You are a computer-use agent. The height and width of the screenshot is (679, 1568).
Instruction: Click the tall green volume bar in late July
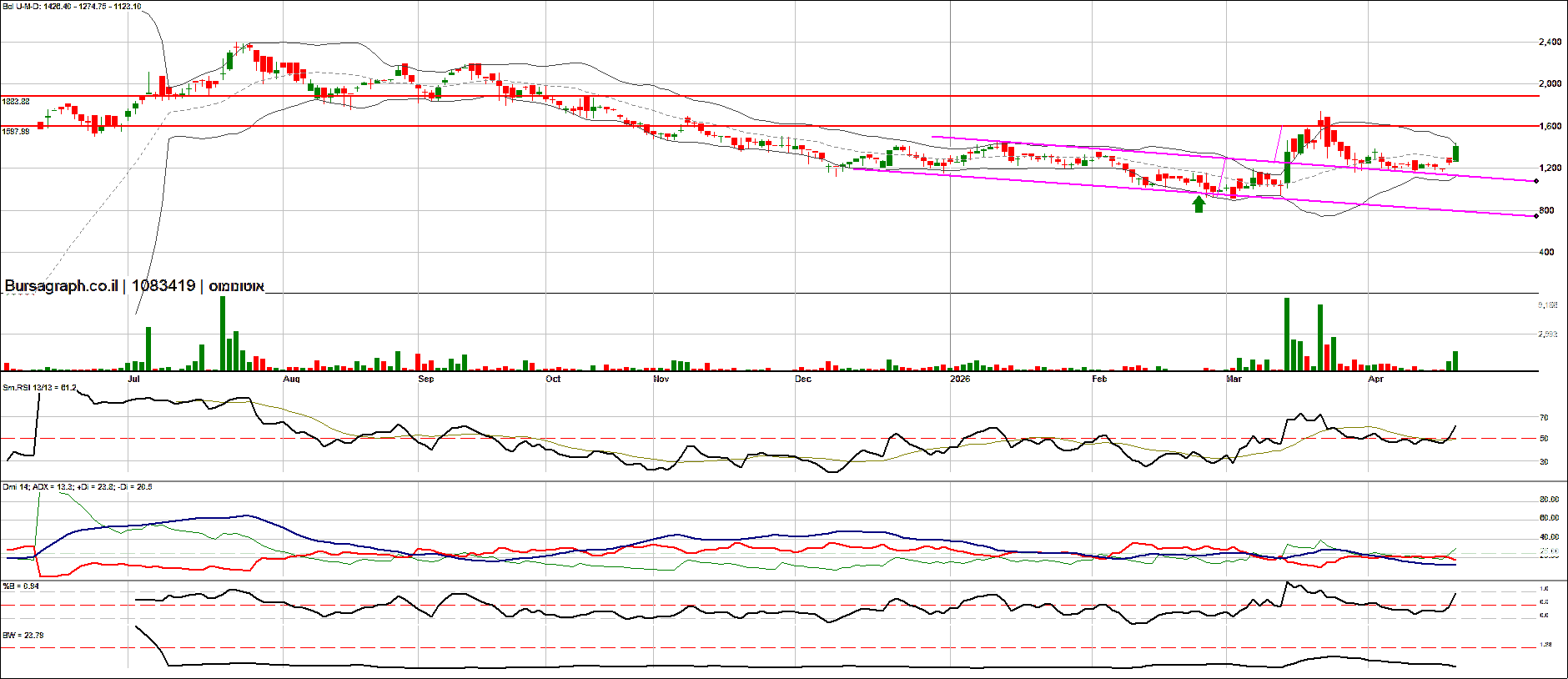point(223,334)
